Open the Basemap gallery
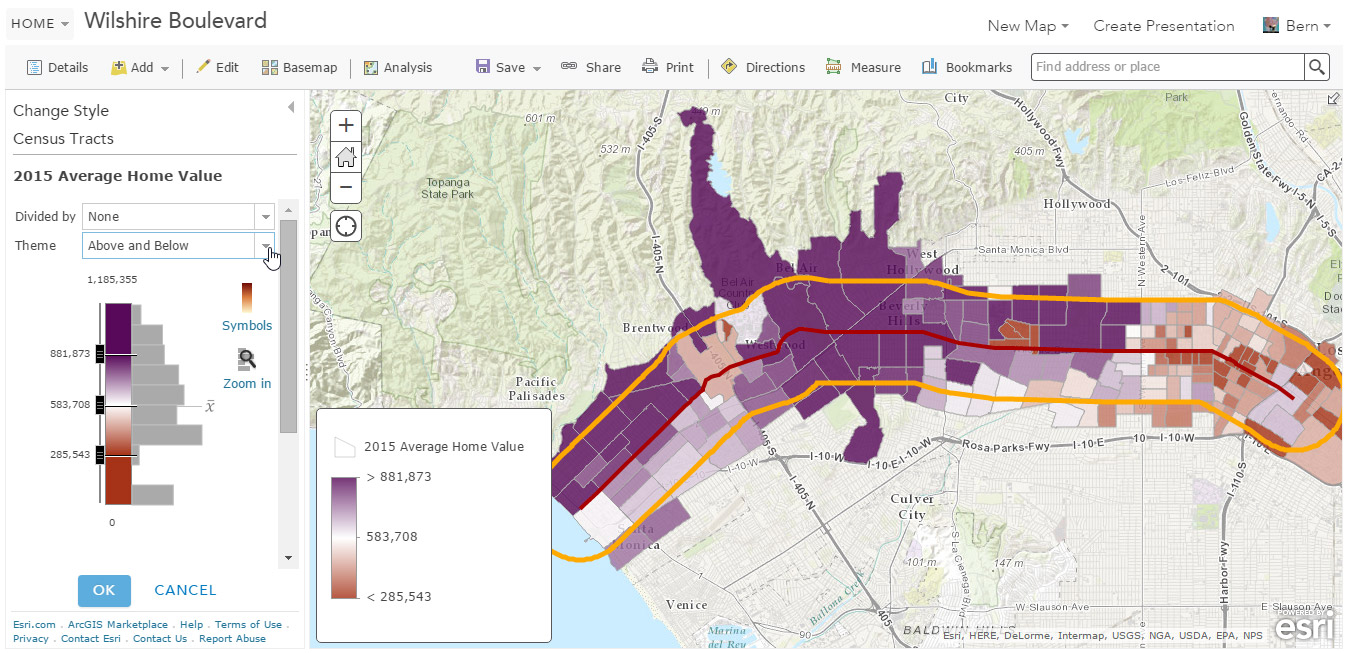The image size is (1348, 653). point(299,67)
